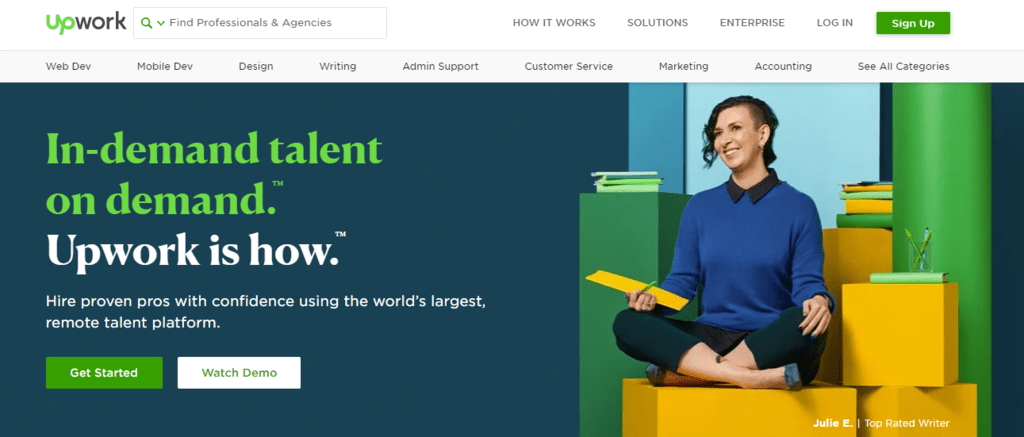The width and height of the screenshot is (1024, 437).
Task: Select the Web Dev category
Action: click(x=69, y=66)
